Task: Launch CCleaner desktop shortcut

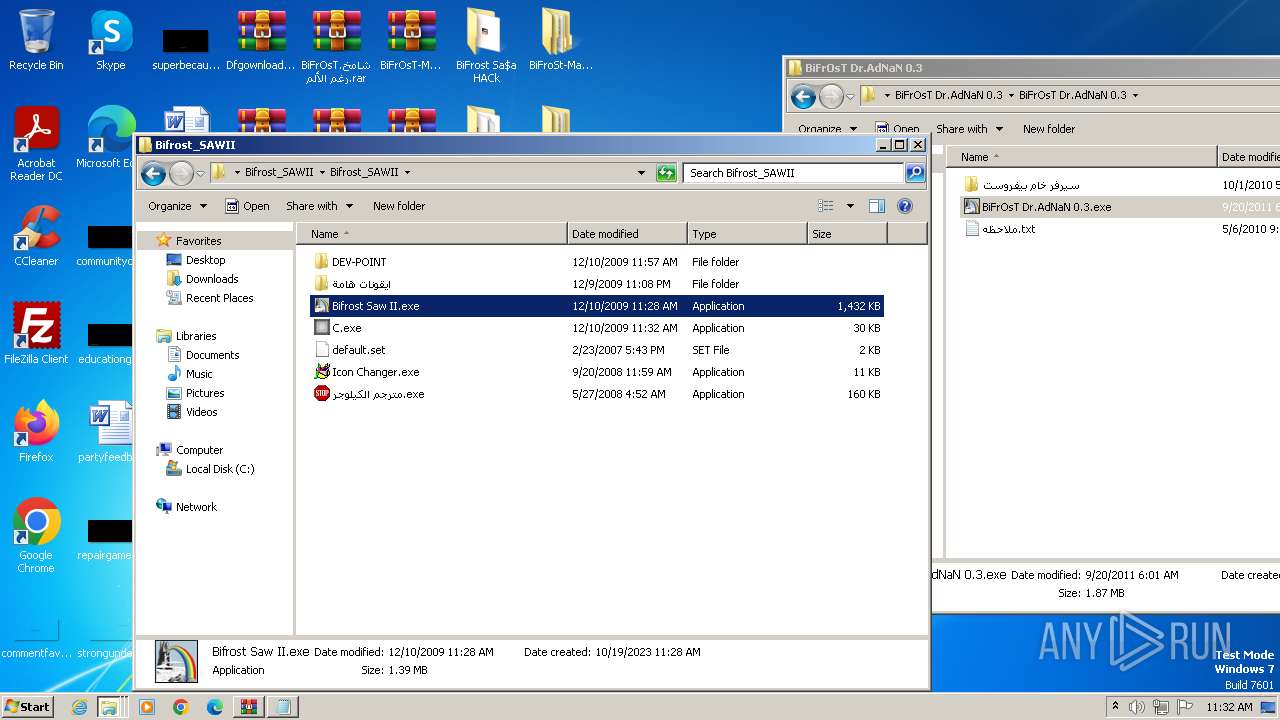Action: coord(36,236)
